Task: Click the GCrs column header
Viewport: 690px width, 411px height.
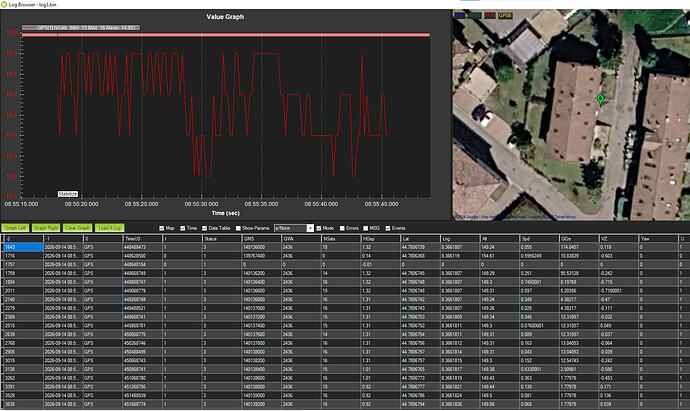Action: click(x=578, y=239)
